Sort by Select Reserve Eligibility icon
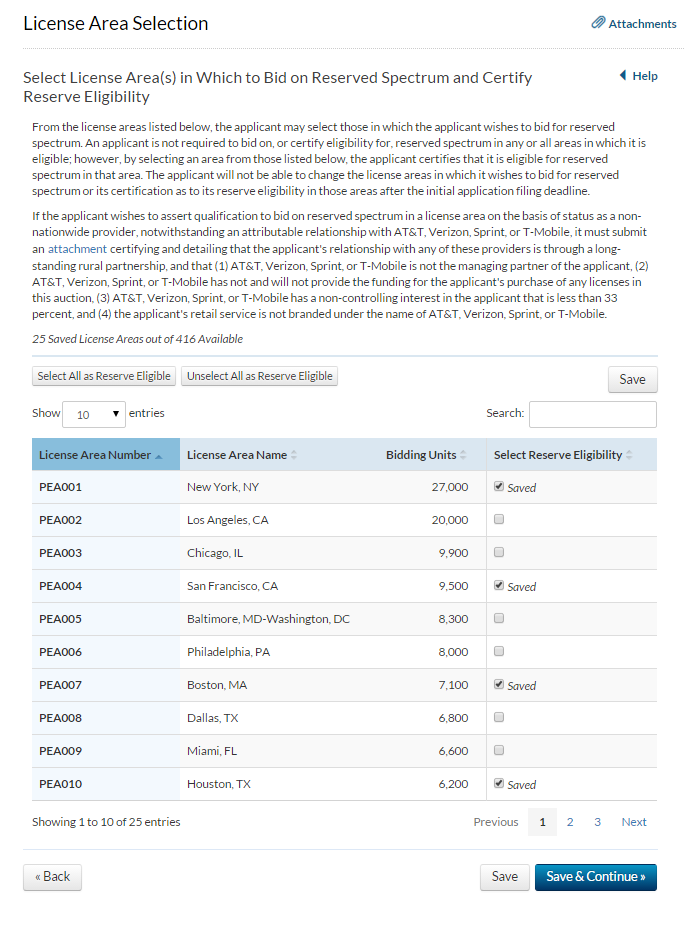This screenshot has width=685, height=946. [630, 456]
